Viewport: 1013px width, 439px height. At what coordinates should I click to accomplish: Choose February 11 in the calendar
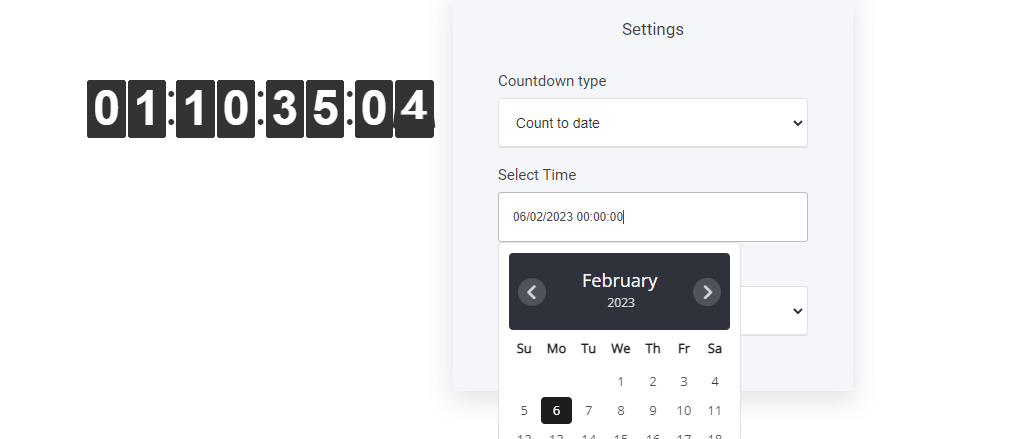coord(715,410)
